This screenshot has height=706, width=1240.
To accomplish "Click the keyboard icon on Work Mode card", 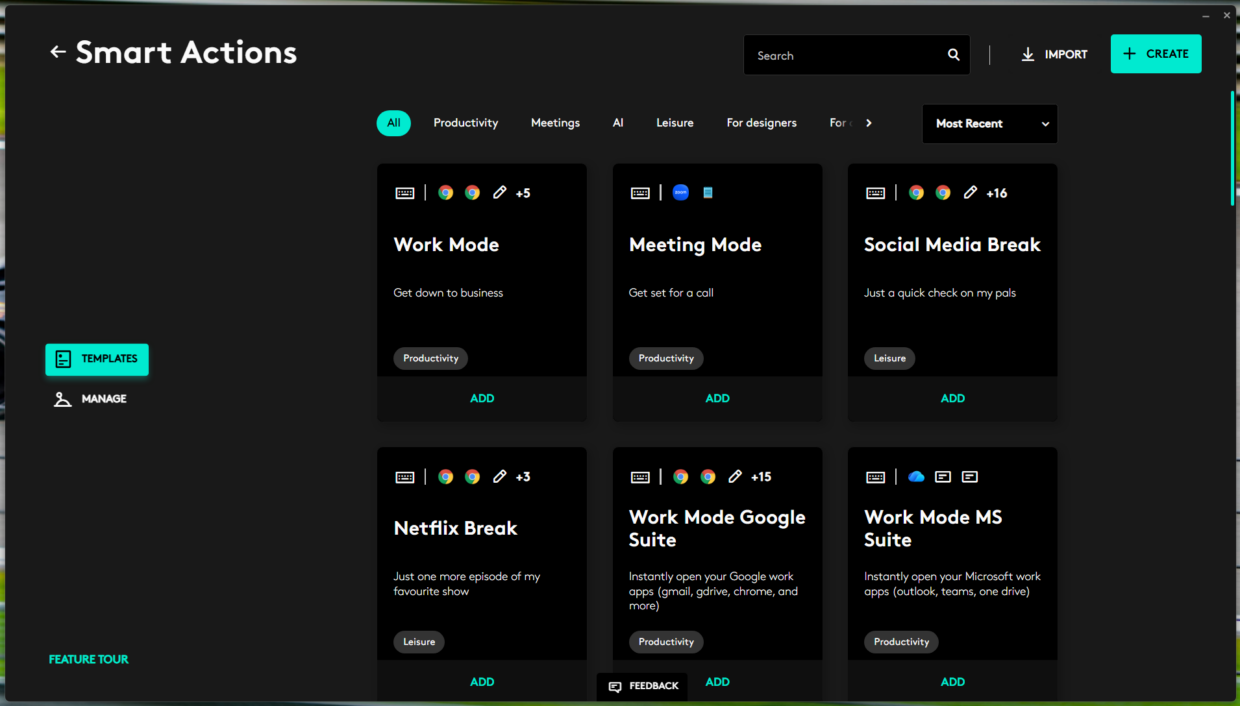I will pos(405,193).
